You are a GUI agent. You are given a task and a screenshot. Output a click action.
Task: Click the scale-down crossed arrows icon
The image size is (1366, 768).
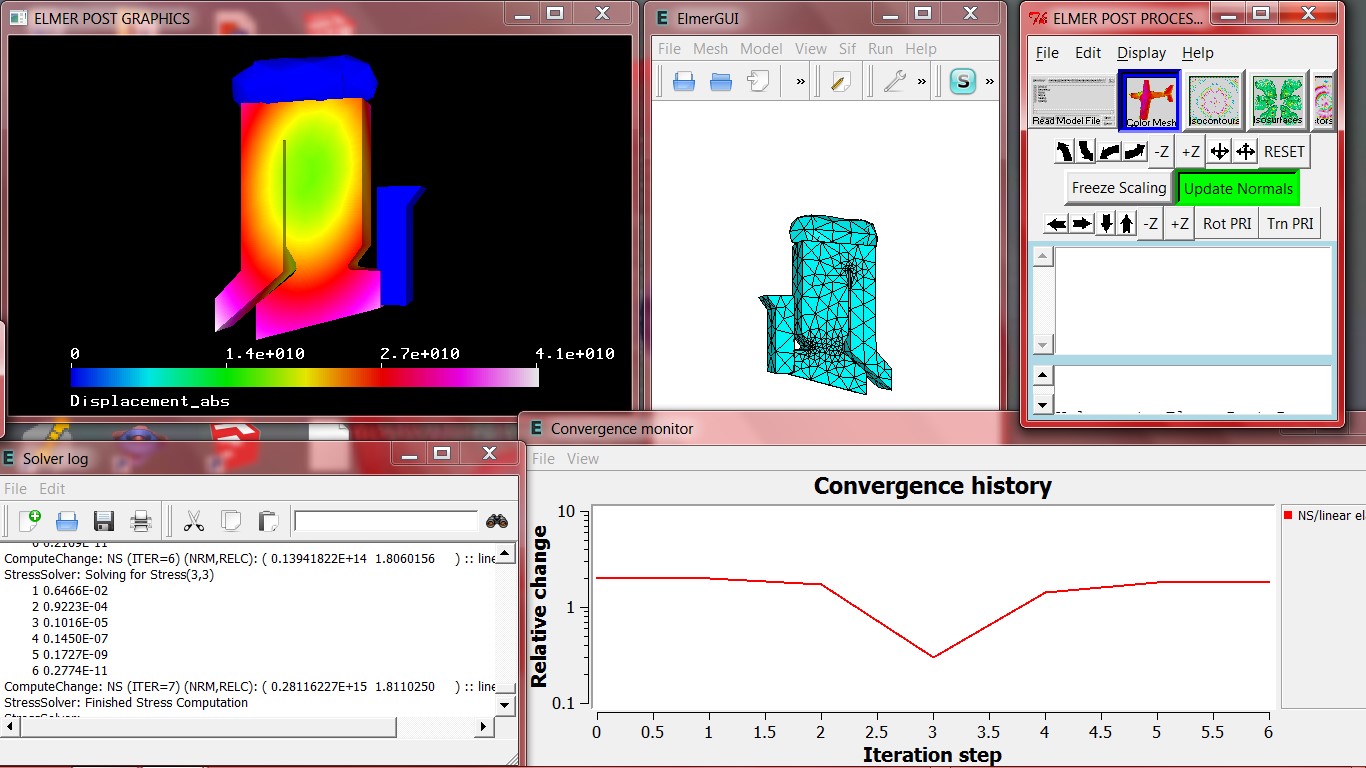1220,152
